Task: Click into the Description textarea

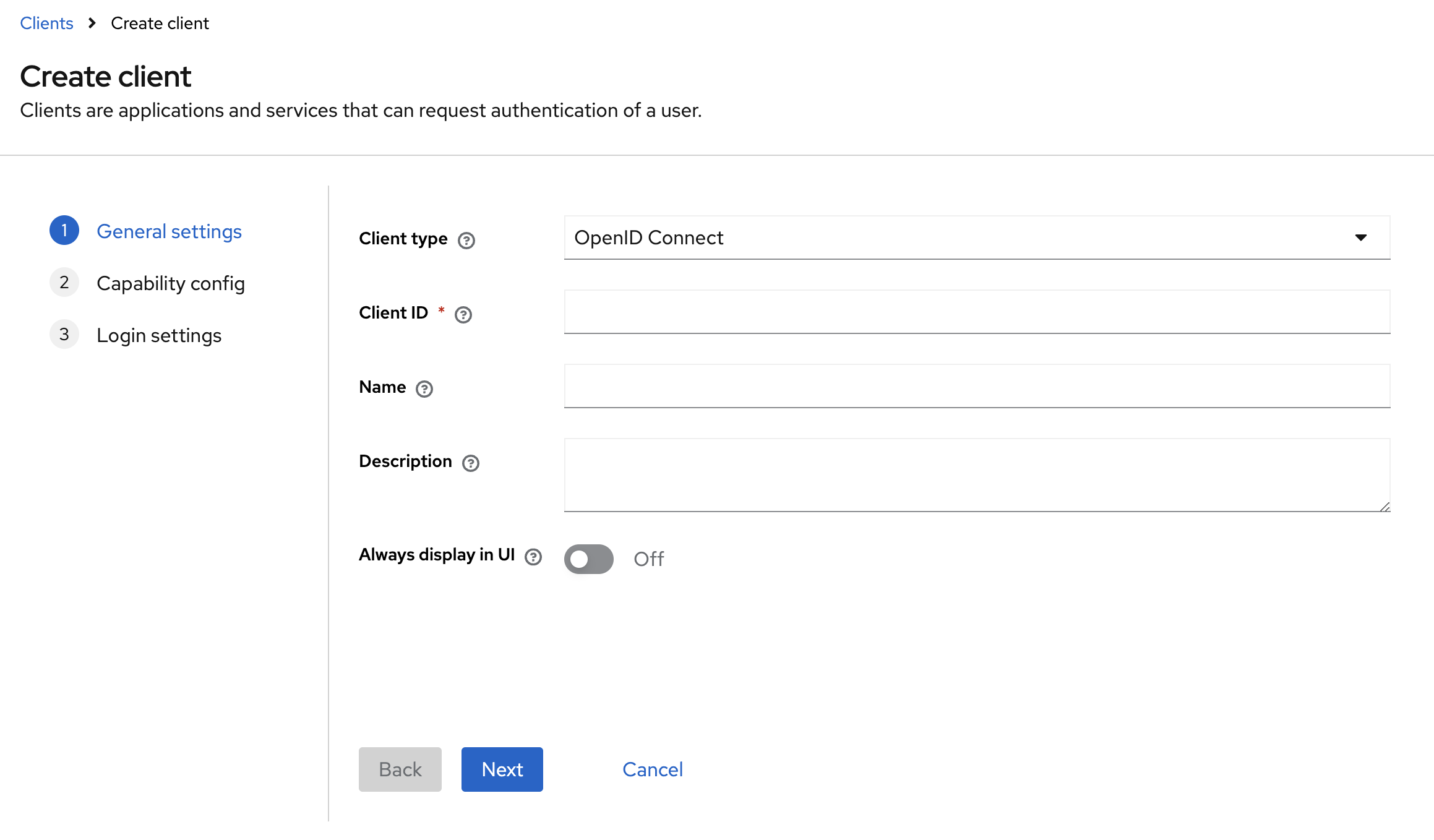Action: [976, 474]
